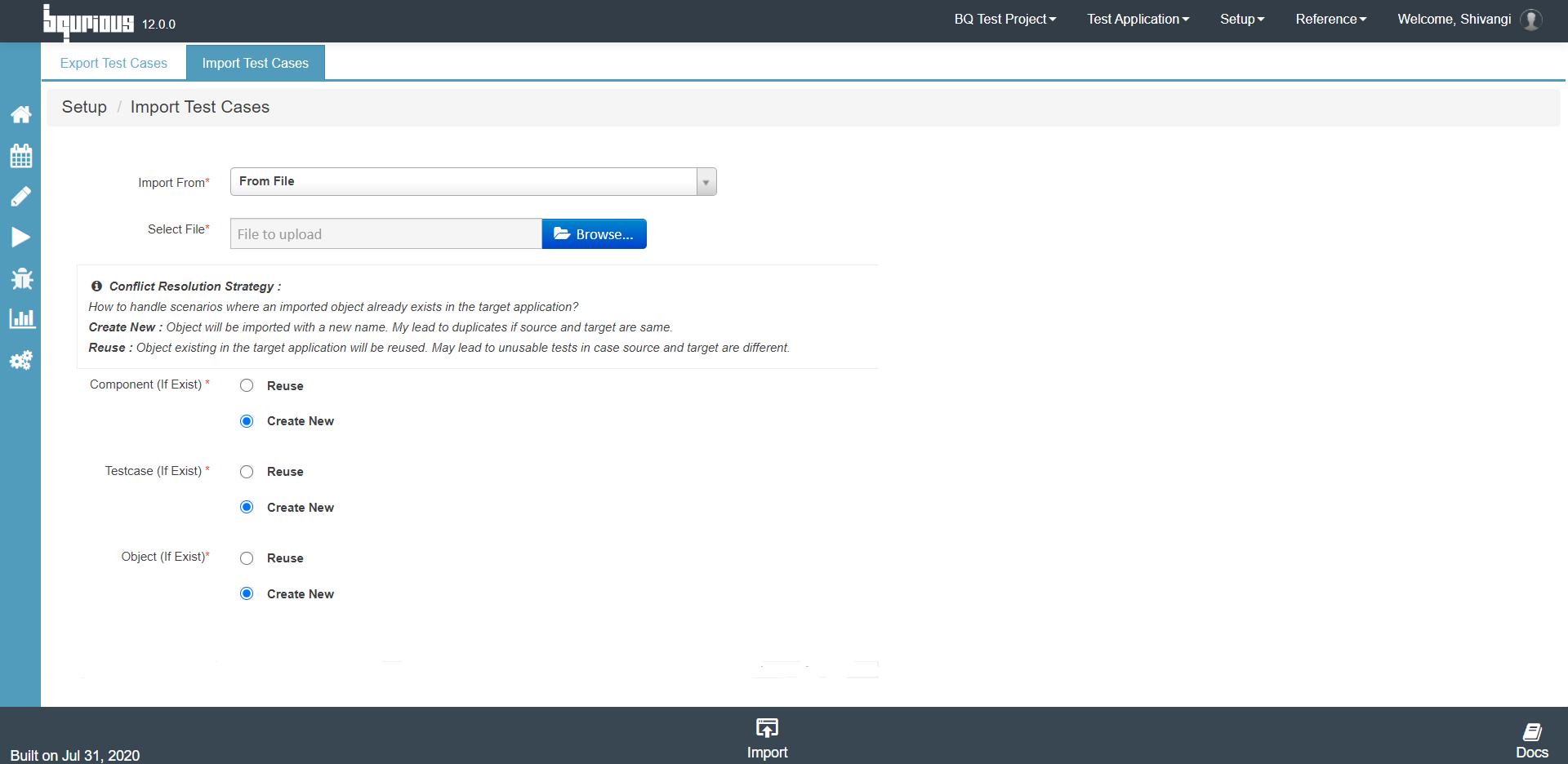This screenshot has height=764, width=1568.
Task: Select Reuse for Component (If Exist)
Action: pyautogui.click(x=247, y=385)
